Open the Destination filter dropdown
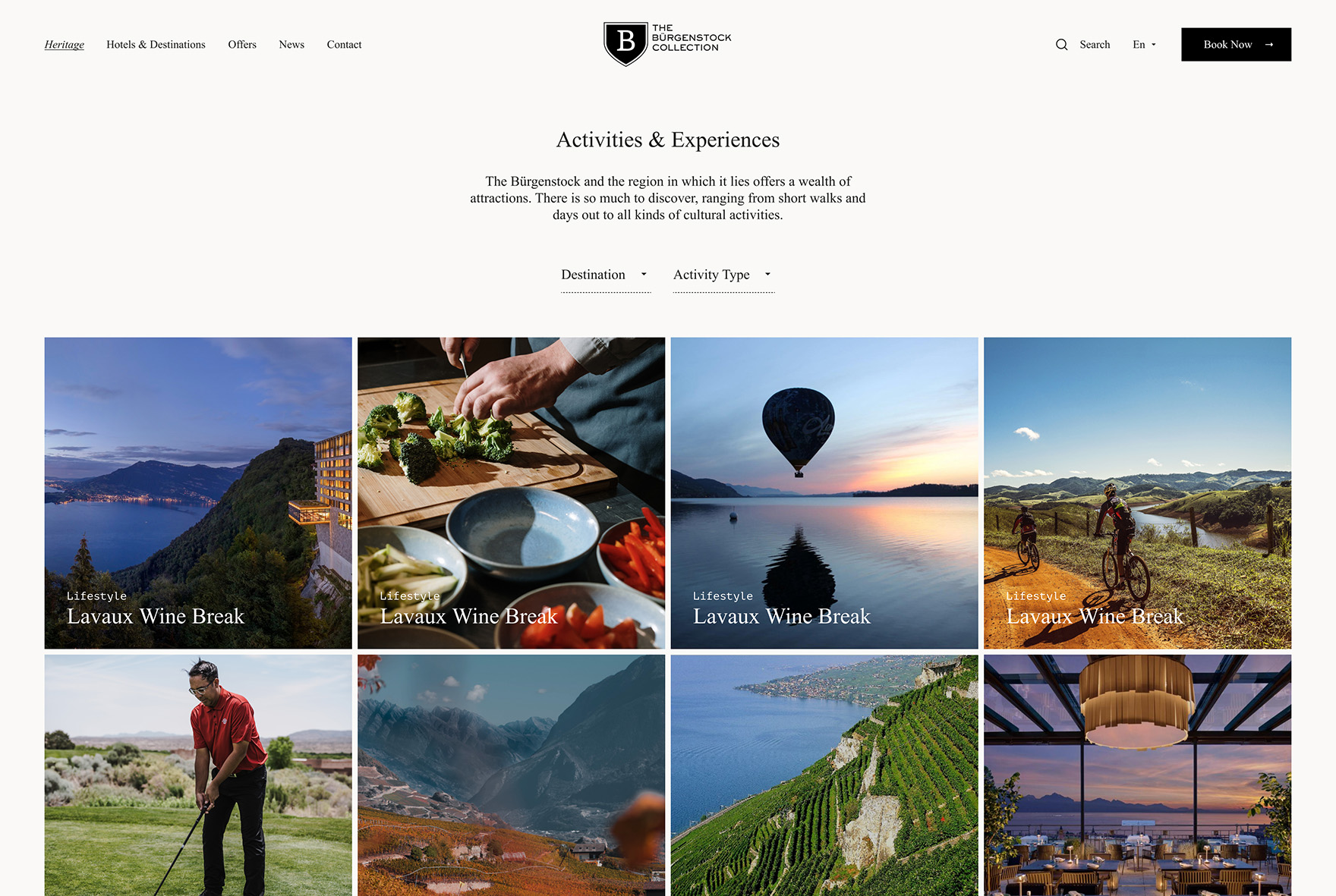This screenshot has height=896, width=1336. coord(606,275)
